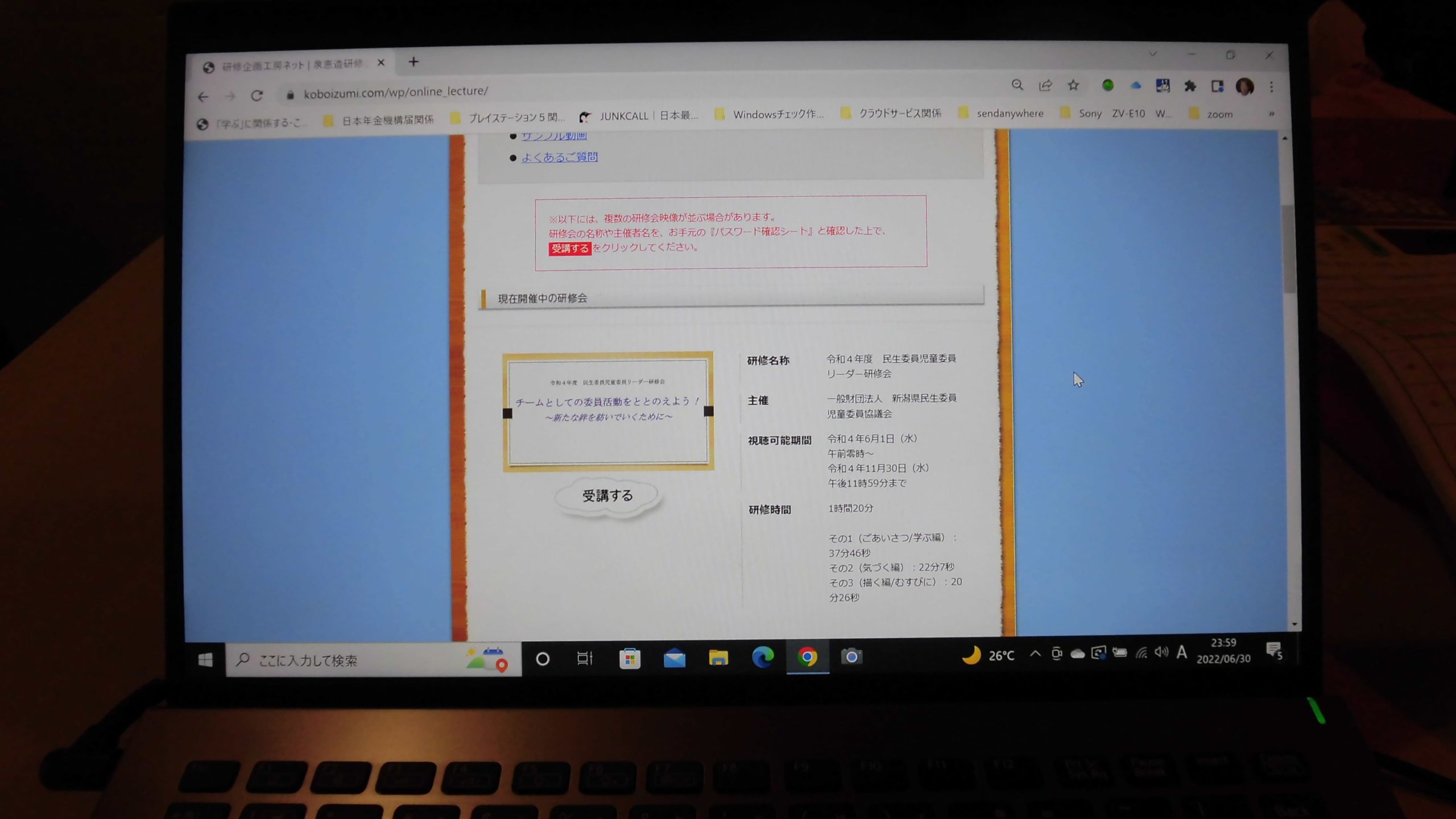This screenshot has height=819, width=1456.
Task: Open the よくあるご質問 link
Action: [x=560, y=157]
